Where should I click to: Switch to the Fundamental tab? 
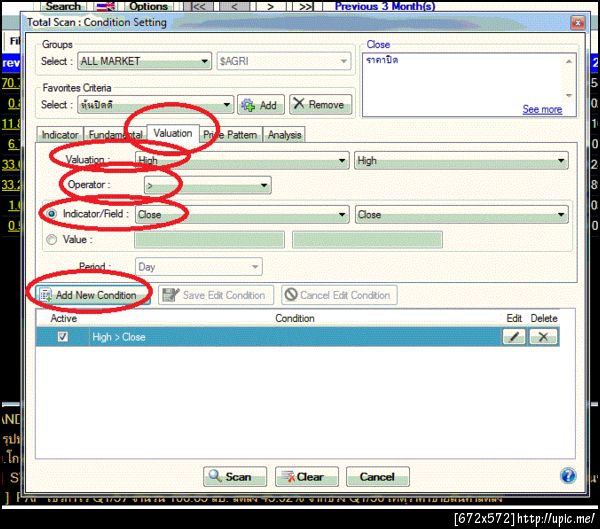(x=115, y=135)
